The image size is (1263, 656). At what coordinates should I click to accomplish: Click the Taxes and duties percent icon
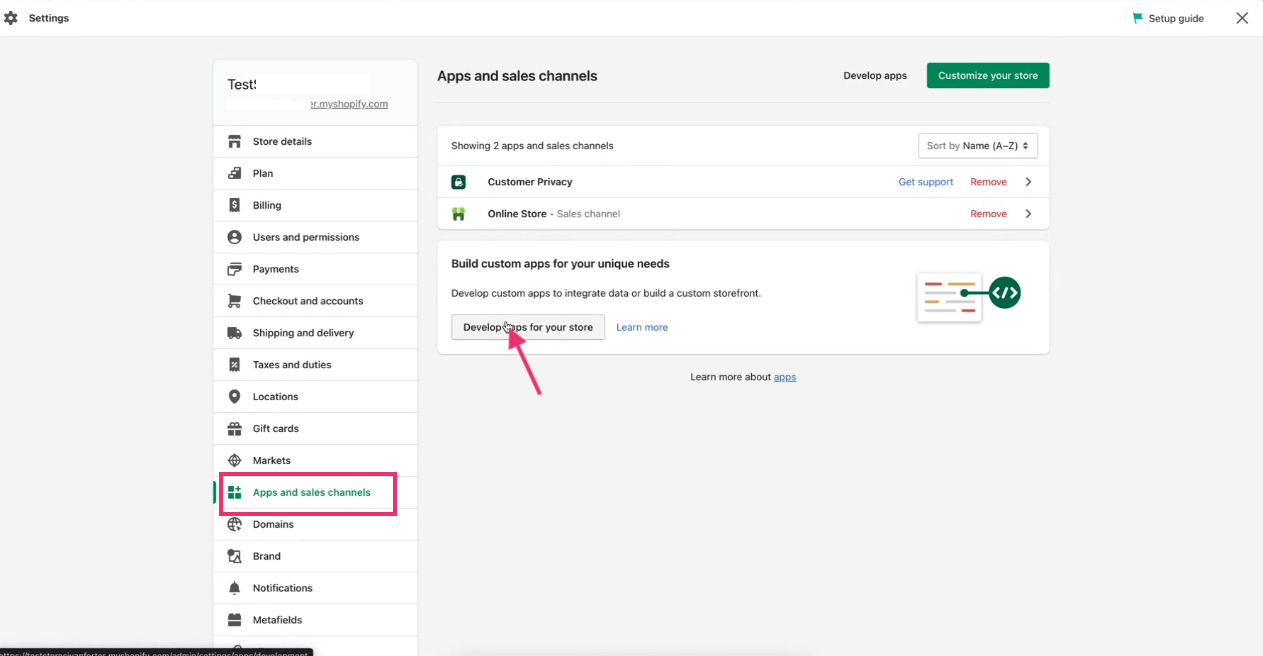click(234, 365)
